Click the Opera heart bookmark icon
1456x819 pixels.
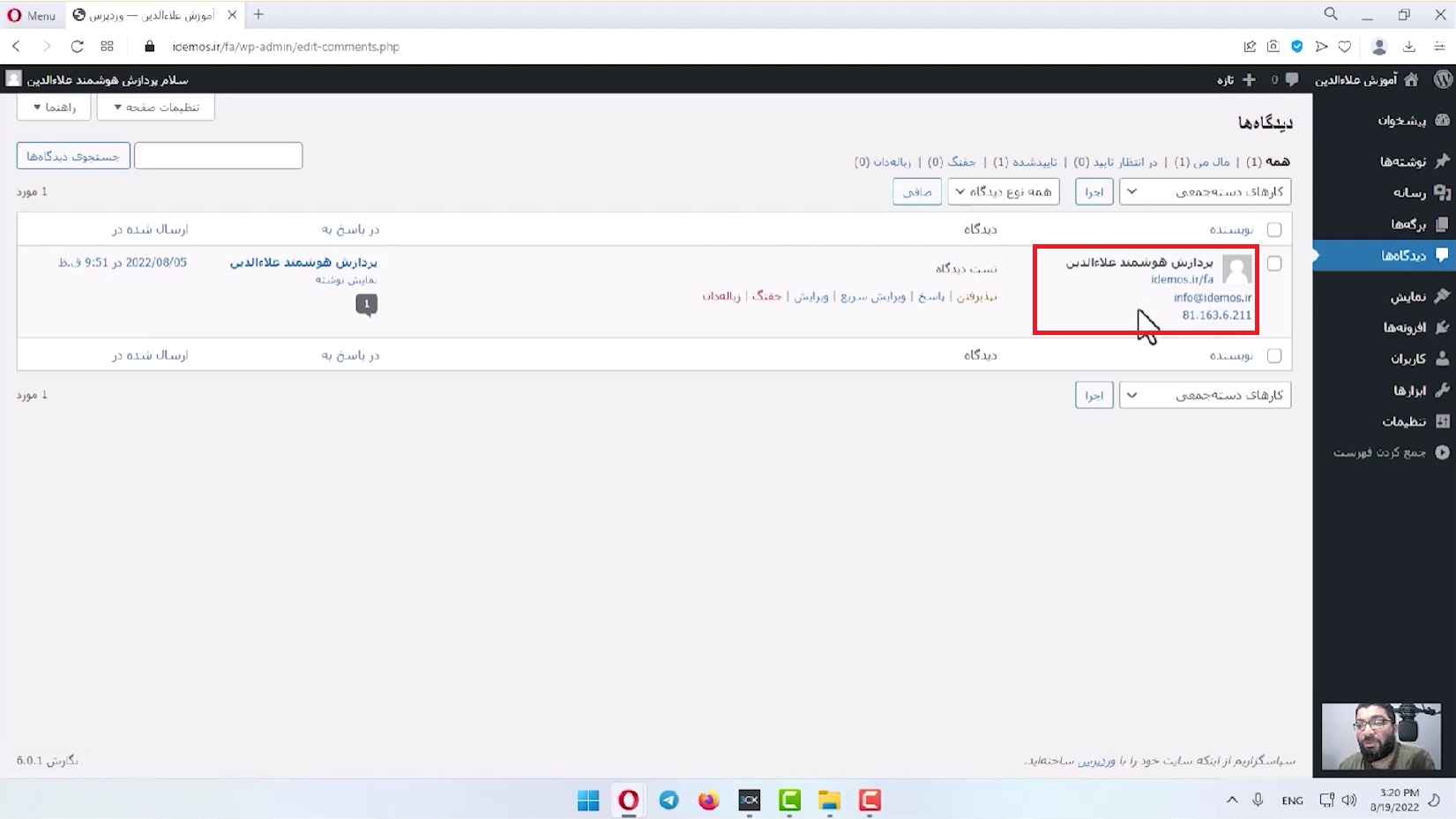pyautogui.click(x=1345, y=47)
